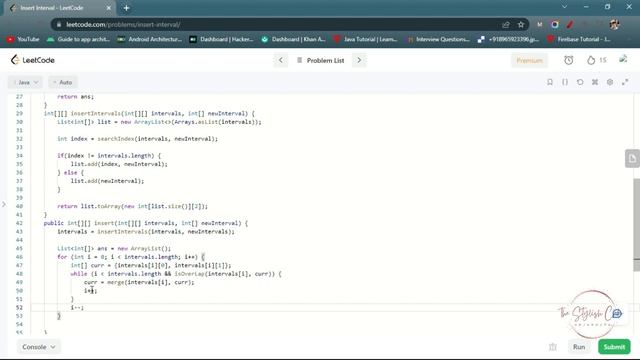Expand the Console panel

pyautogui.click(x=39, y=347)
